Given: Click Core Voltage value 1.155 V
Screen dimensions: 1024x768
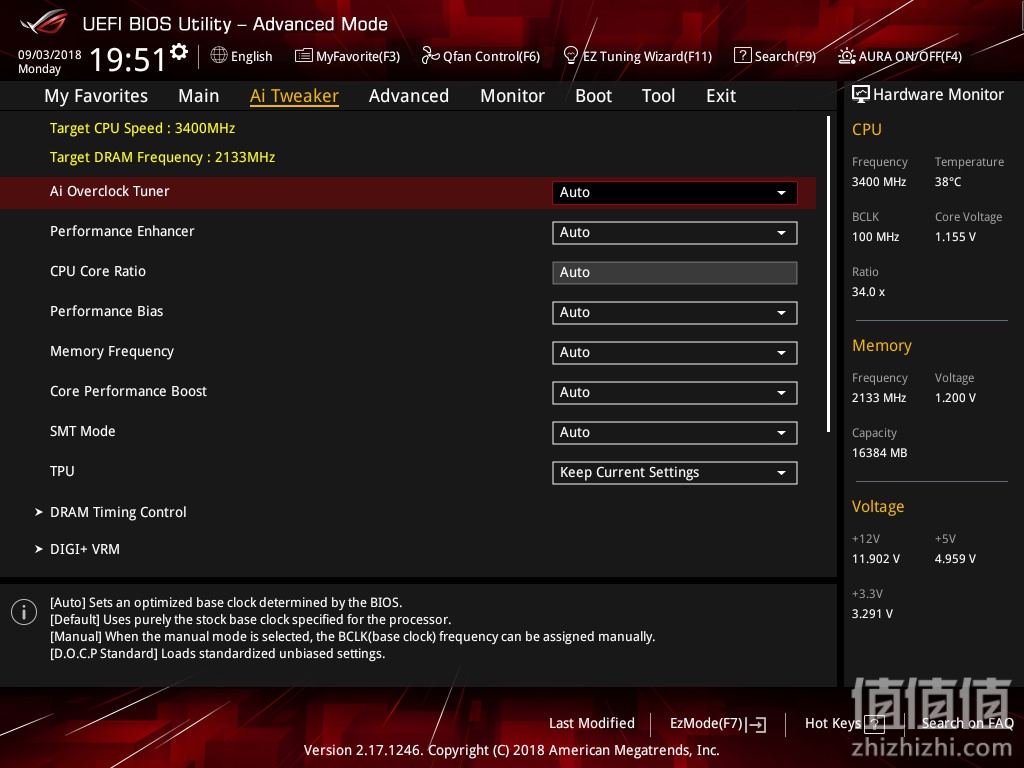Looking at the screenshot, I should (x=955, y=236).
